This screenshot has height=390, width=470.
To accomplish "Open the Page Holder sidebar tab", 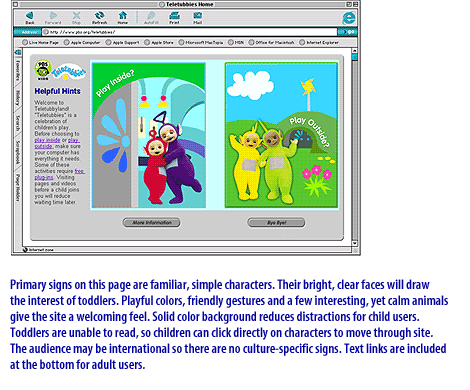I will [18, 187].
